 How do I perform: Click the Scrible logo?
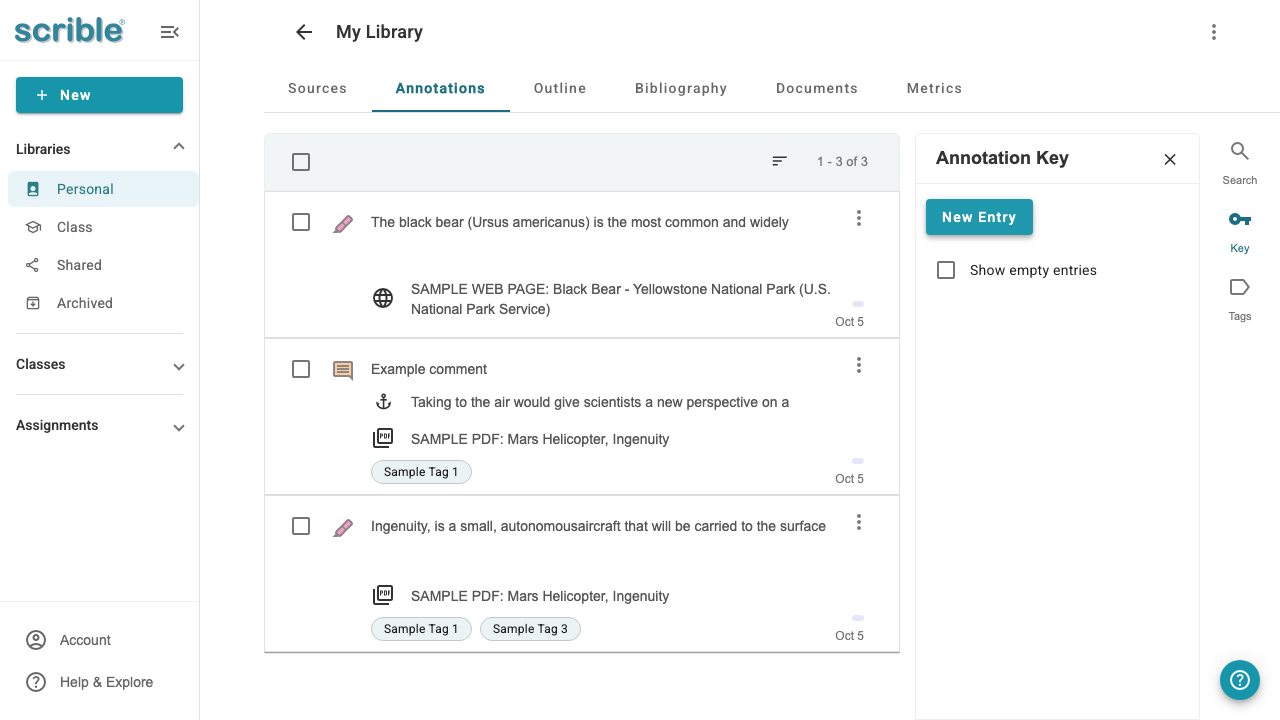(70, 30)
